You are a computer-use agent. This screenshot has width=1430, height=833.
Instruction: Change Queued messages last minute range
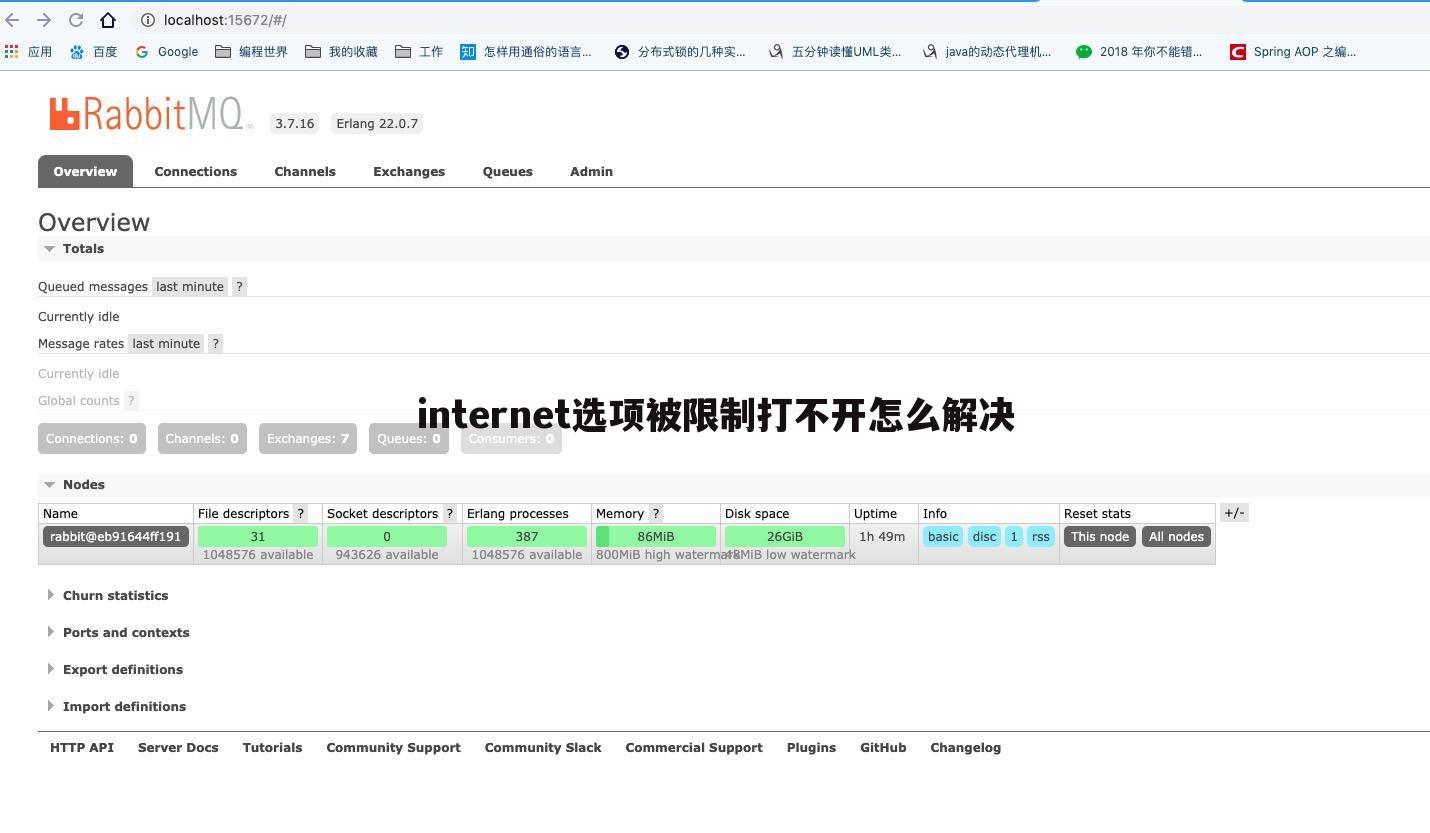[x=190, y=287]
